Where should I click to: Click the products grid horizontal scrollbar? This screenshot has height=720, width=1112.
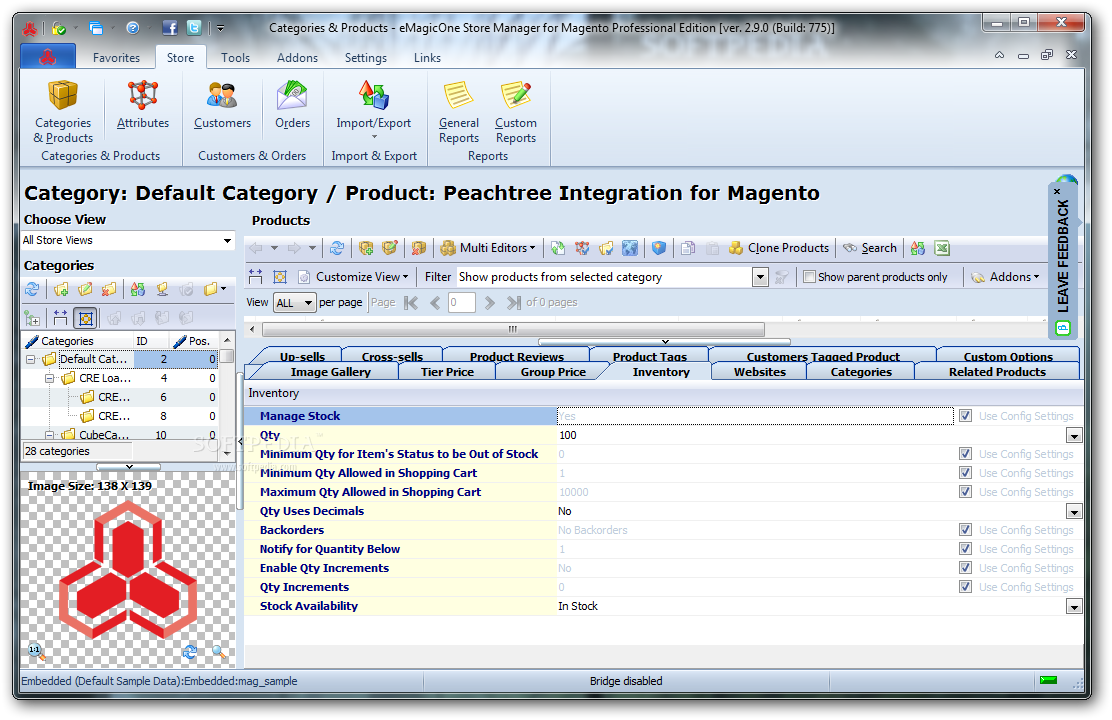coord(513,329)
